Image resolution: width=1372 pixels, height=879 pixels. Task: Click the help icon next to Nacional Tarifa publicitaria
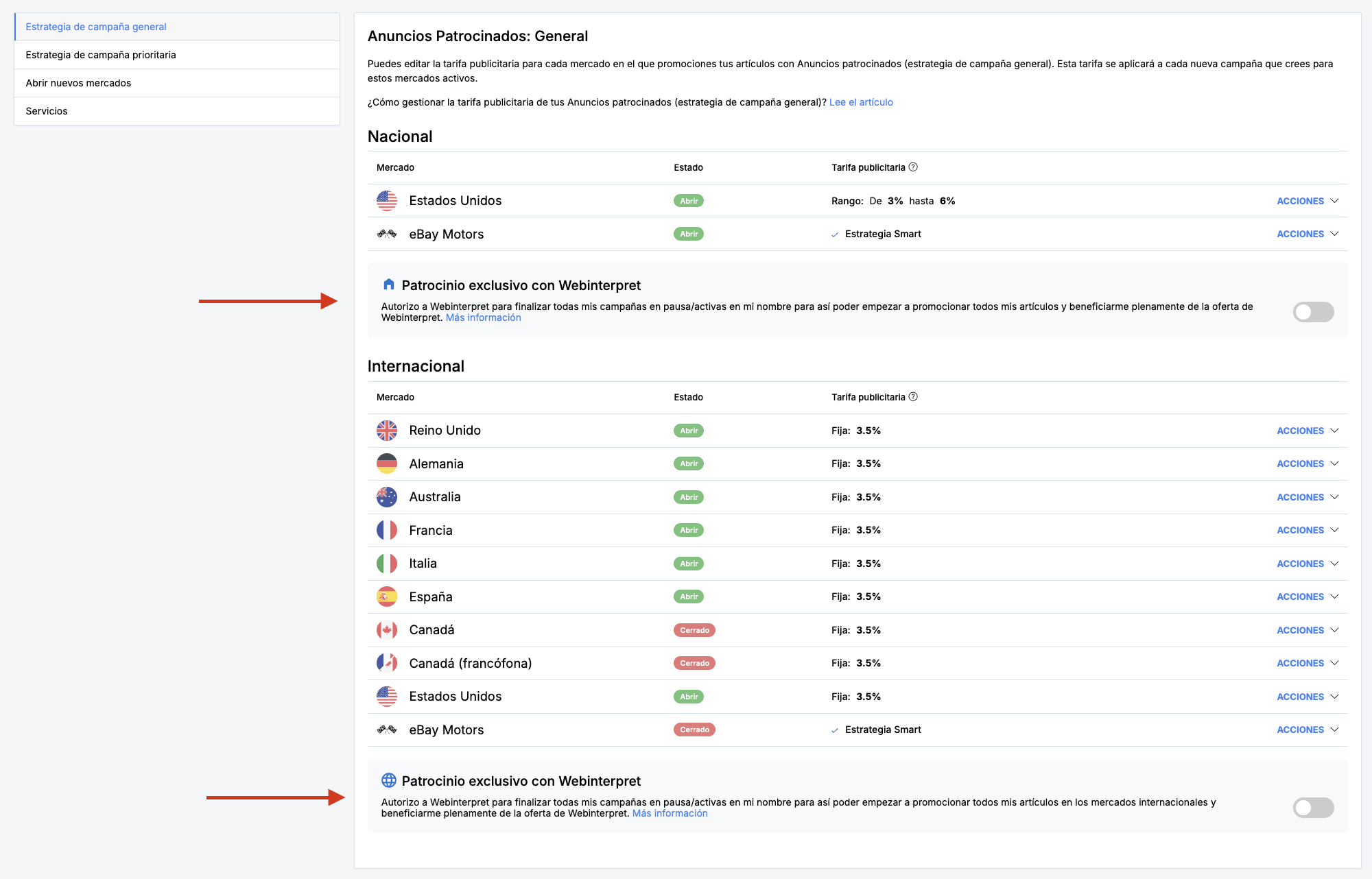913,167
